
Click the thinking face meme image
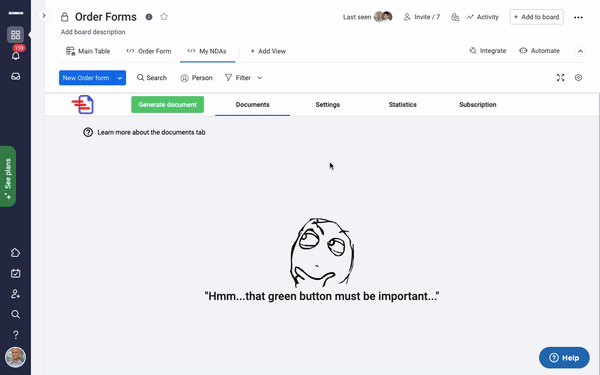(x=322, y=253)
